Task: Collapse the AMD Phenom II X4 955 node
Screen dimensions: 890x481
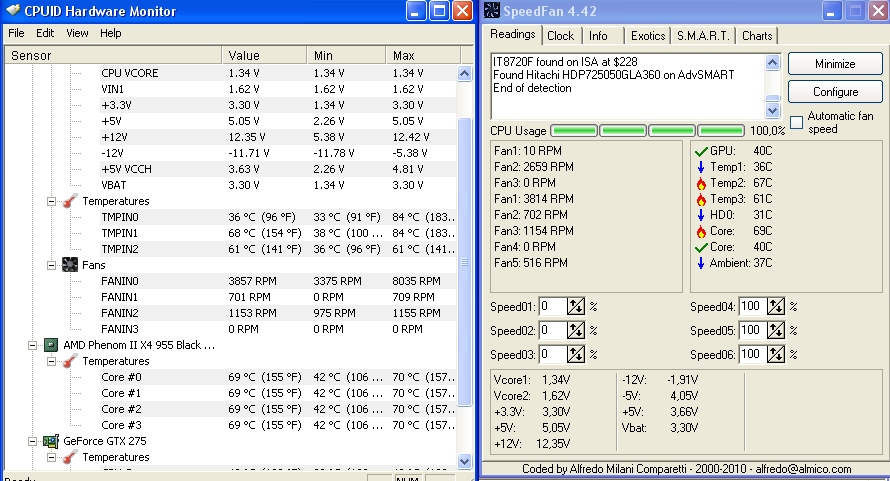Action: [x=33, y=345]
